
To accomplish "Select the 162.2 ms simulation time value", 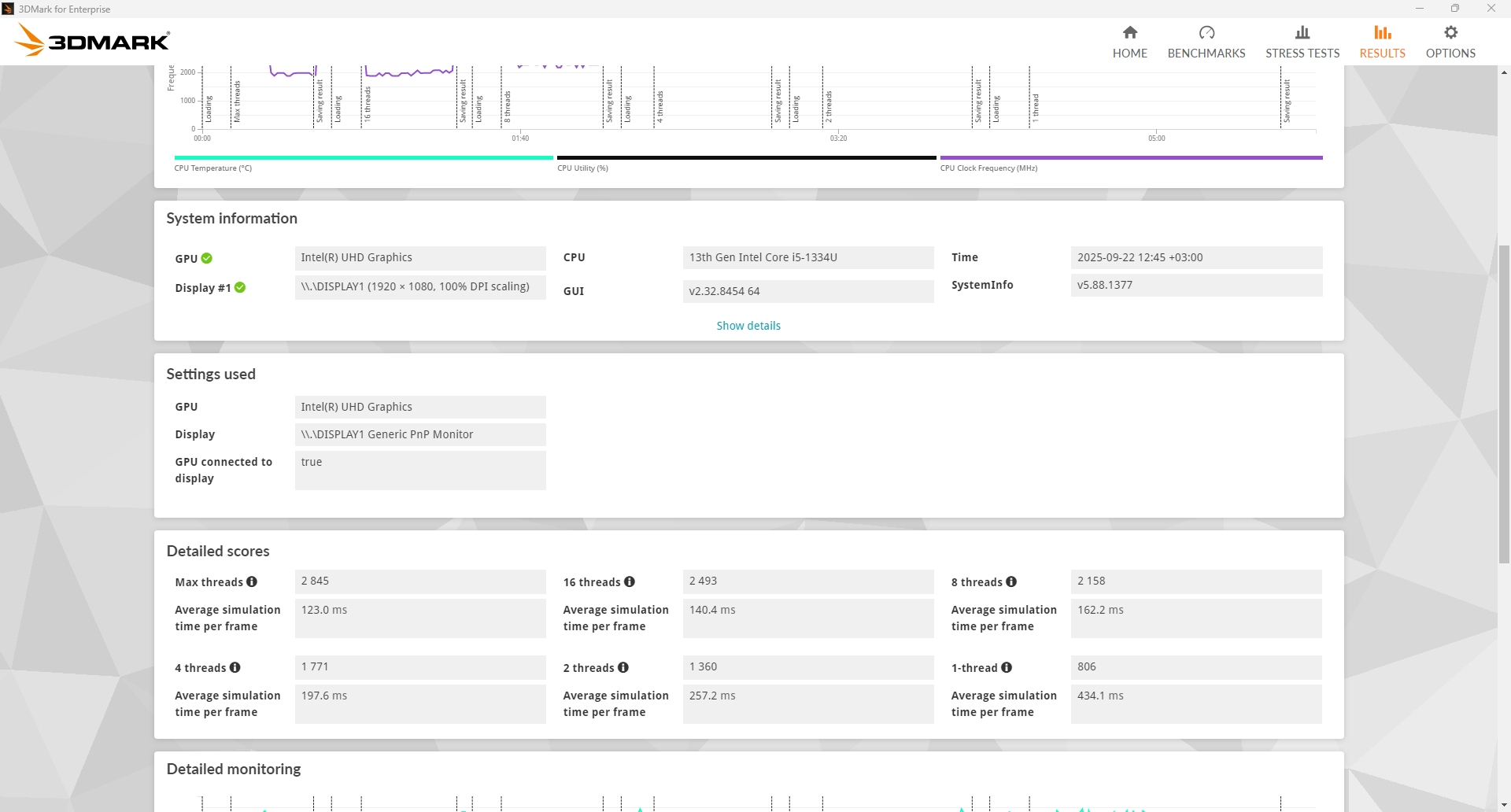I will coord(1196,618).
